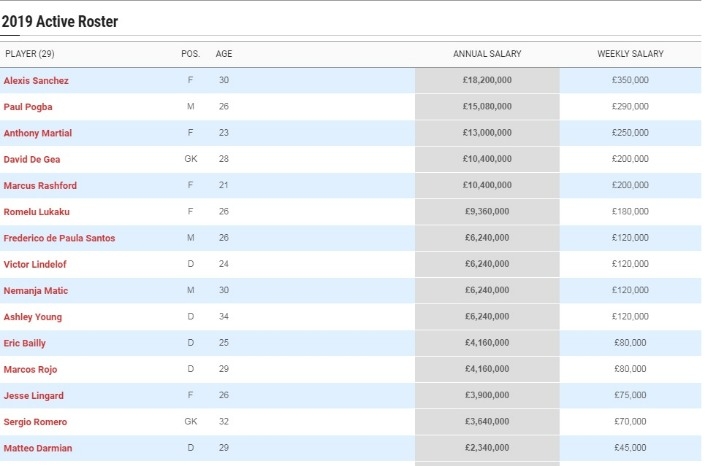The height and width of the screenshot is (466, 705).
Task: Click on Paul Pogba's name
Action: tap(28, 107)
